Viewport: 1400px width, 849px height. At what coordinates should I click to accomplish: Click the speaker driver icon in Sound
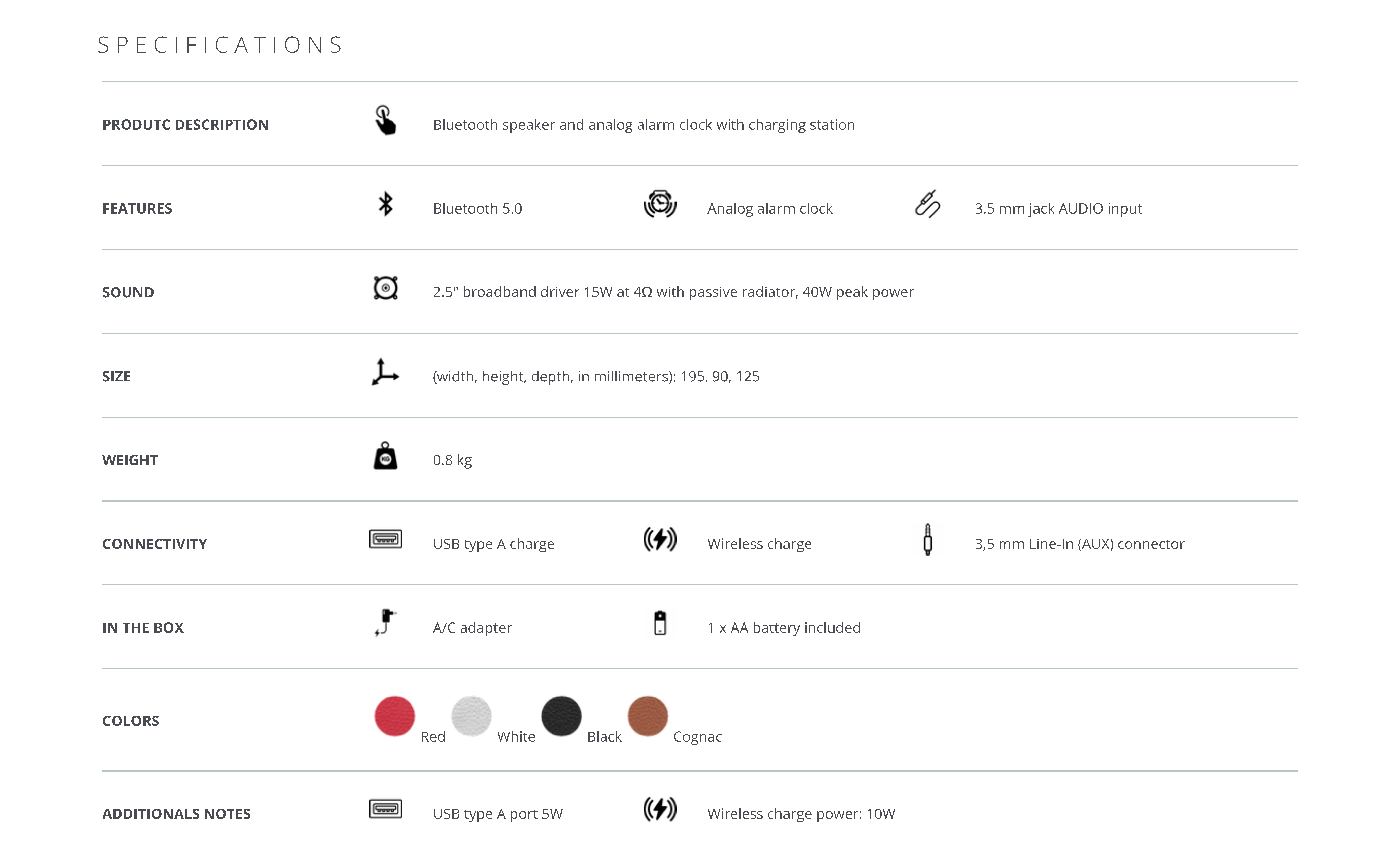pos(385,288)
